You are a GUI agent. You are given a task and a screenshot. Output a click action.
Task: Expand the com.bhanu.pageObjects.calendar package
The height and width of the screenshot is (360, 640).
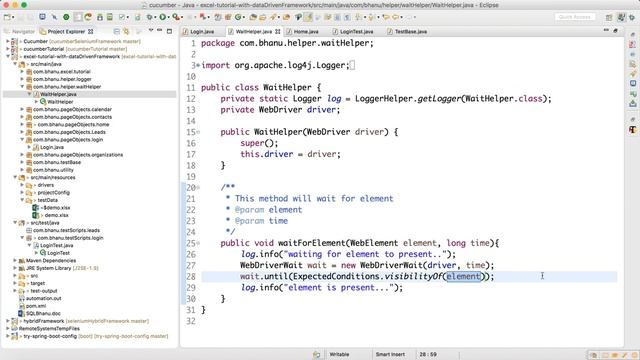pos(22,109)
